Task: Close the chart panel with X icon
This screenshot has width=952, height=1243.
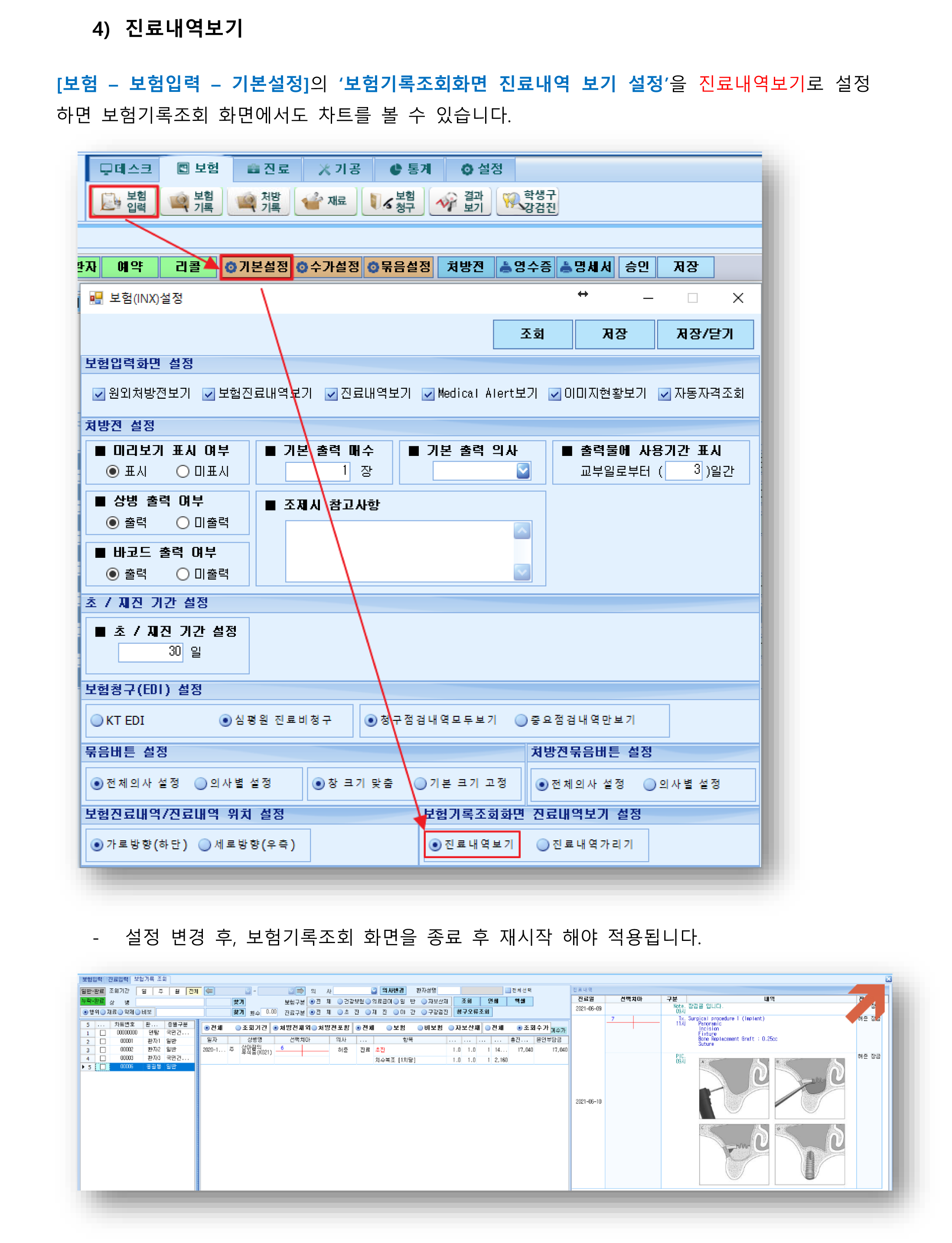Action: [888, 979]
